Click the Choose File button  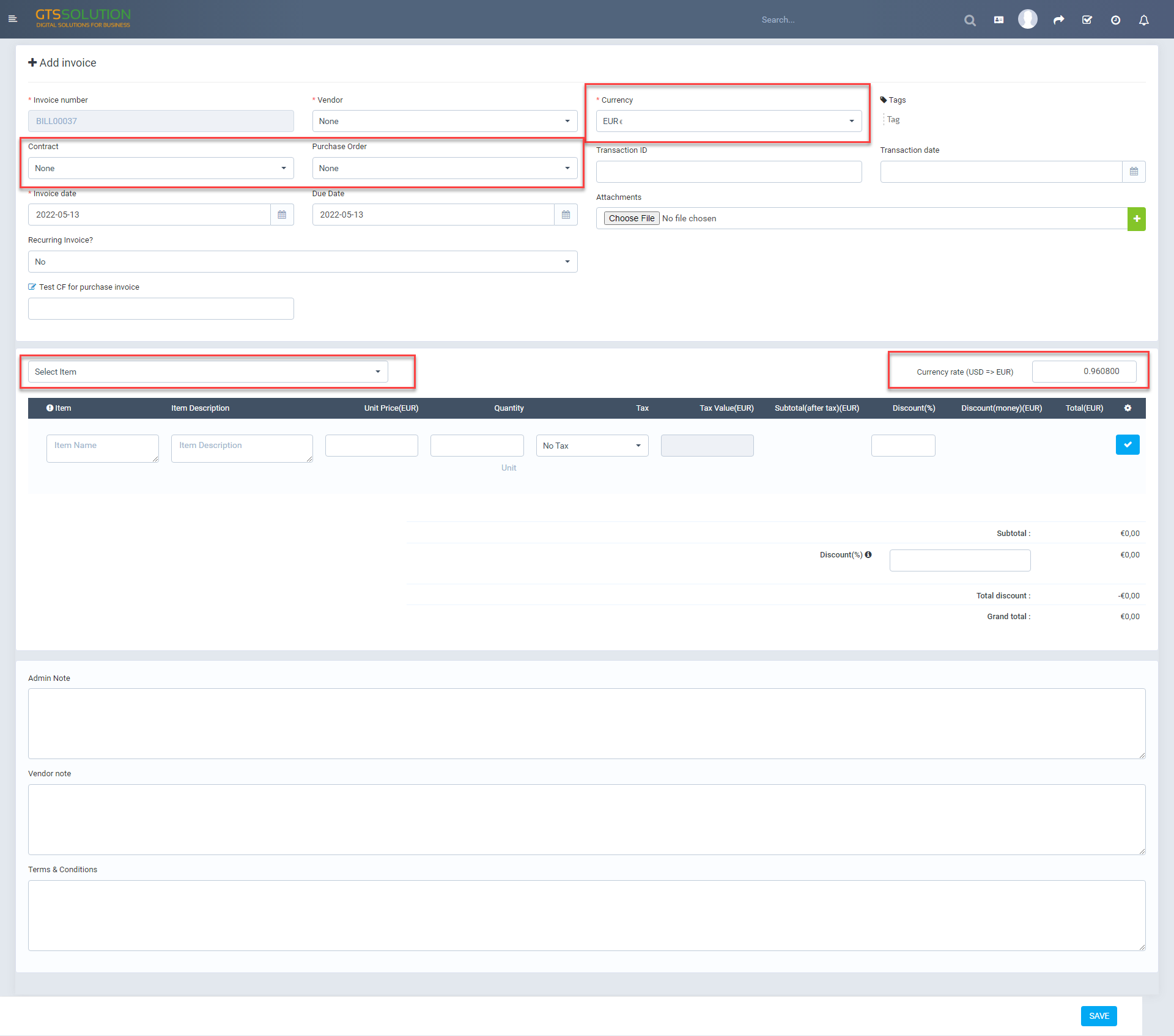[631, 219]
